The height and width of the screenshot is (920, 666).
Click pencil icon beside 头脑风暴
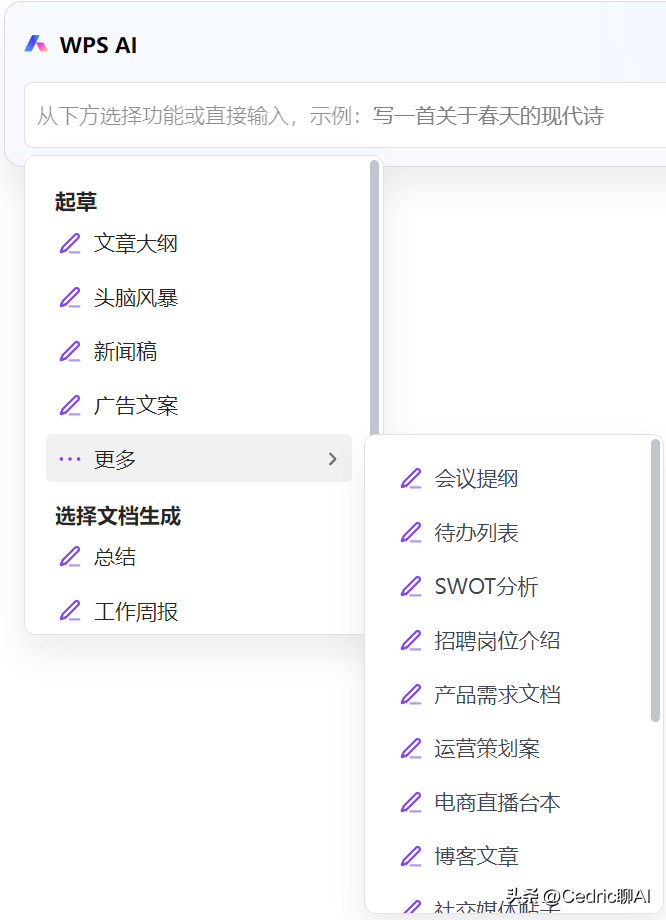coord(70,297)
